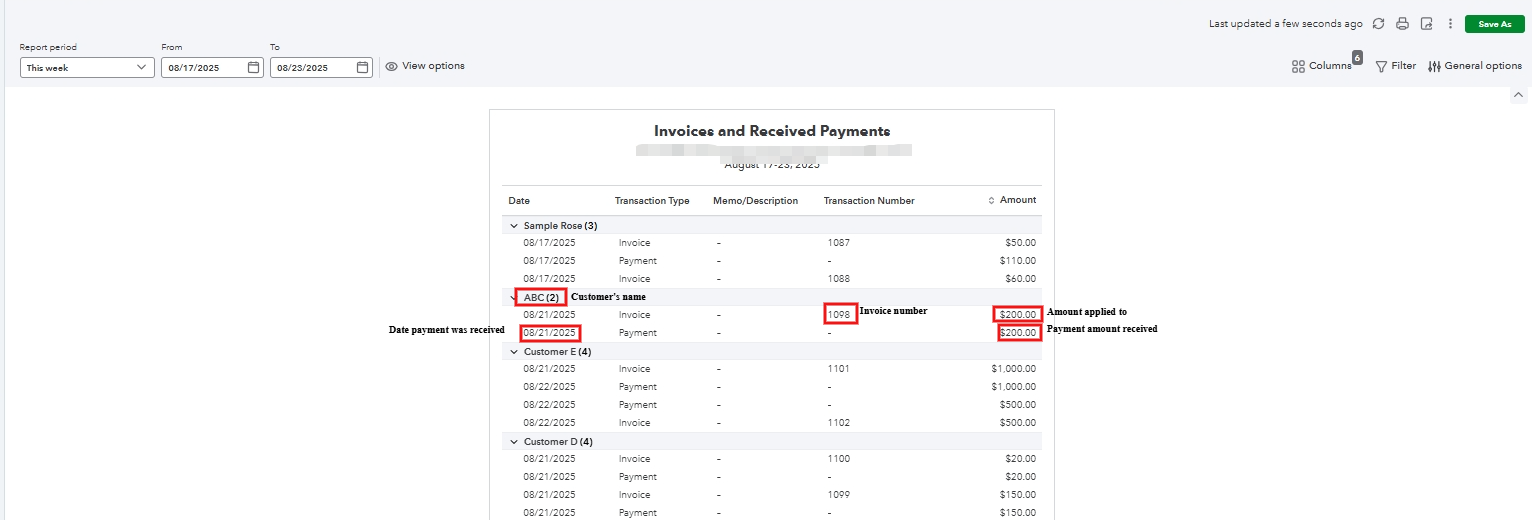Click the print report icon
Viewport: 1532px width, 520px height.
tap(1402, 24)
